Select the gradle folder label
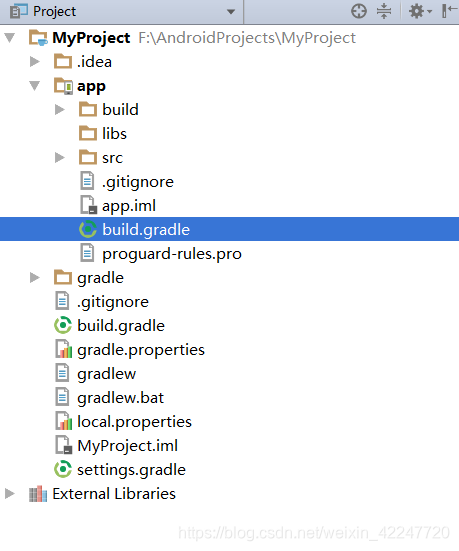This screenshot has width=459, height=551. click(x=101, y=278)
